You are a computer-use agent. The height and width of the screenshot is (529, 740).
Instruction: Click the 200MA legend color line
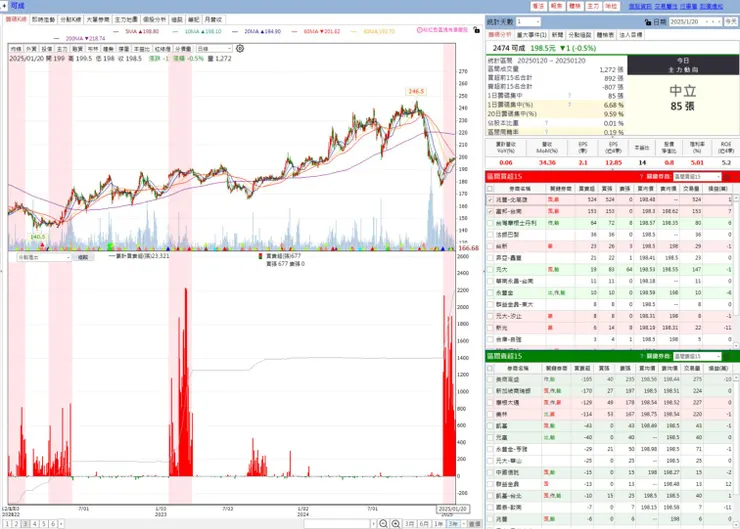tap(57, 39)
